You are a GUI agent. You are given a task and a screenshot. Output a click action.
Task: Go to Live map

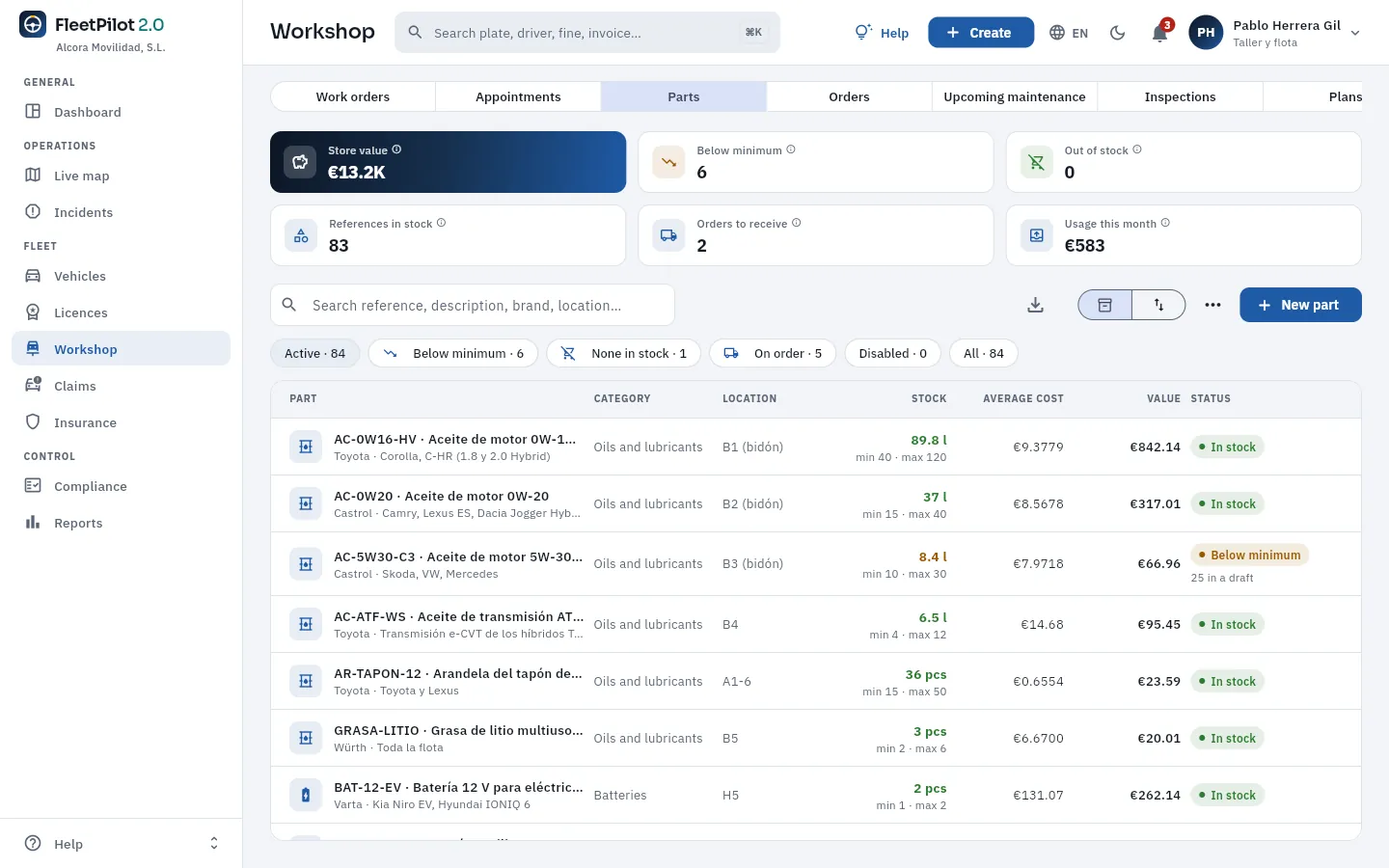(121, 176)
